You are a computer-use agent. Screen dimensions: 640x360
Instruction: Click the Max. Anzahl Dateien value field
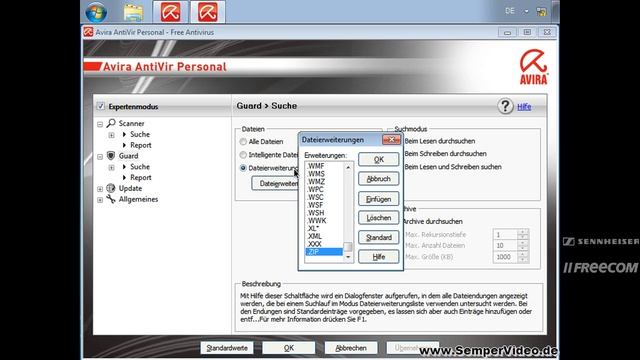coord(505,245)
